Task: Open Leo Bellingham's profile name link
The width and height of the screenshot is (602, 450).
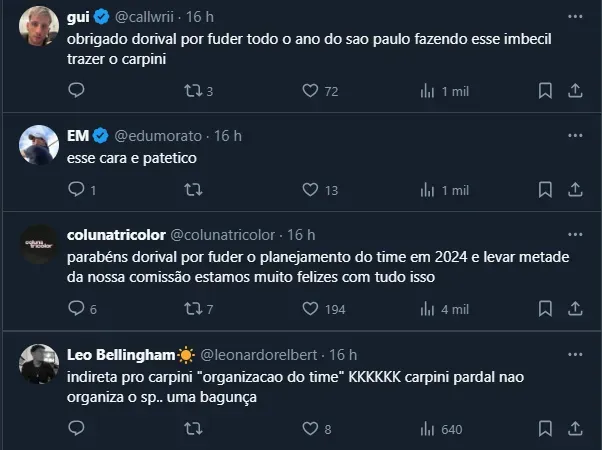Action: tap(120, 355)
